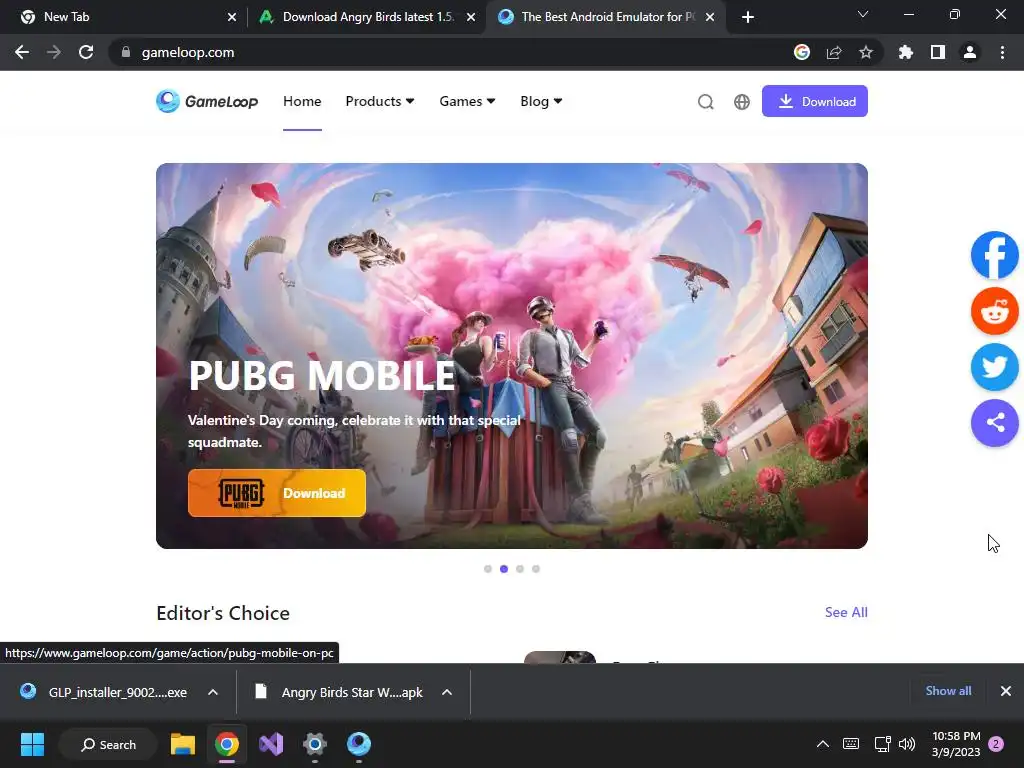Open volume control in system tray
Screen dimensions: 1024x768
coord(907,744)
